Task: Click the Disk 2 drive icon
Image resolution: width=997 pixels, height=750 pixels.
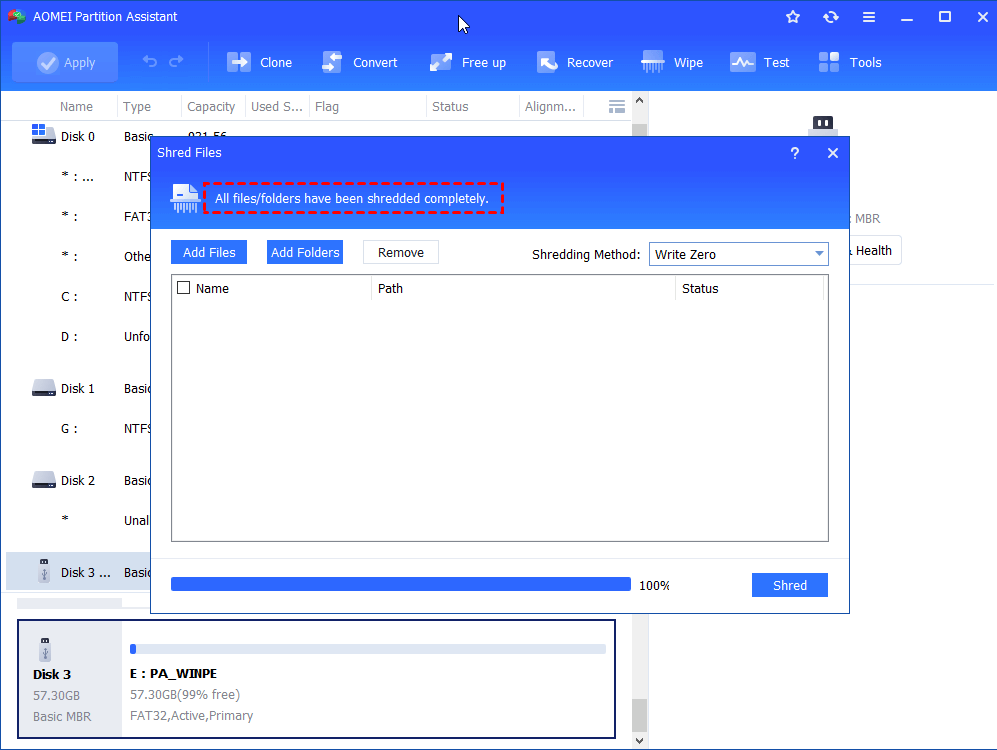Action: pyautogui.click(x=43, y=480)
